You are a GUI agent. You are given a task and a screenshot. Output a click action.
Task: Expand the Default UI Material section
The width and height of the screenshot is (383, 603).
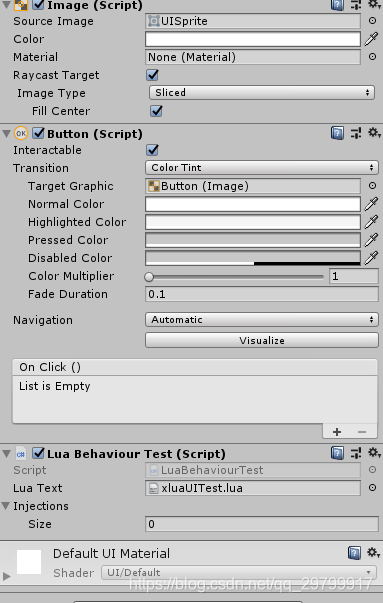coord(6,576)
